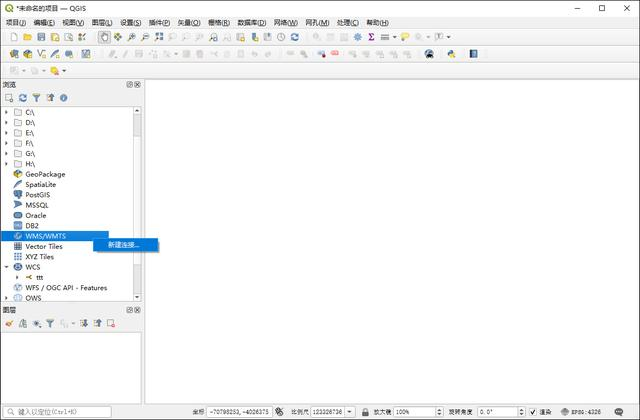This screenshot has width=640, height=420.
Task: Click the Toggle extents coordinate icon in status bar
Action: pos(279,412)
